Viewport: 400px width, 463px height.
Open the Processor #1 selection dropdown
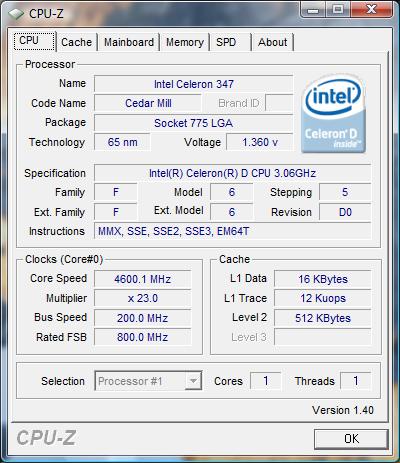[x=148, y=381]
